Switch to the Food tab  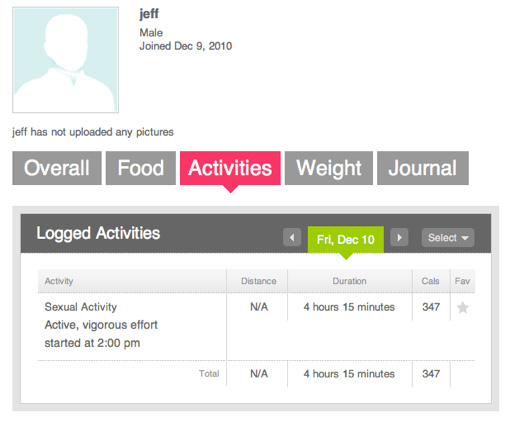[141, 168]
